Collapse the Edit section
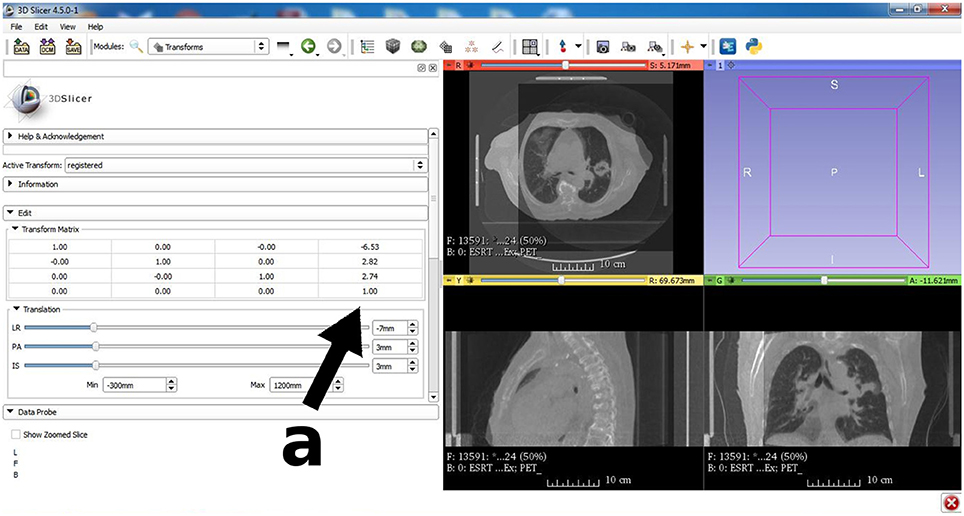The height and width of the screenshot is (516, 964). click(x=215, y=213)
